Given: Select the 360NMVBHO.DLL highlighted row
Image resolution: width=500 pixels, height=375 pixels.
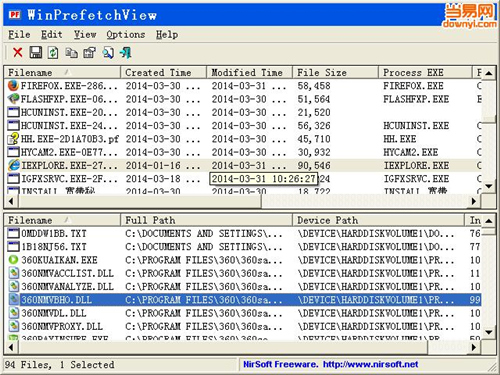Looking at the screenshot, I should coord(243,300).
